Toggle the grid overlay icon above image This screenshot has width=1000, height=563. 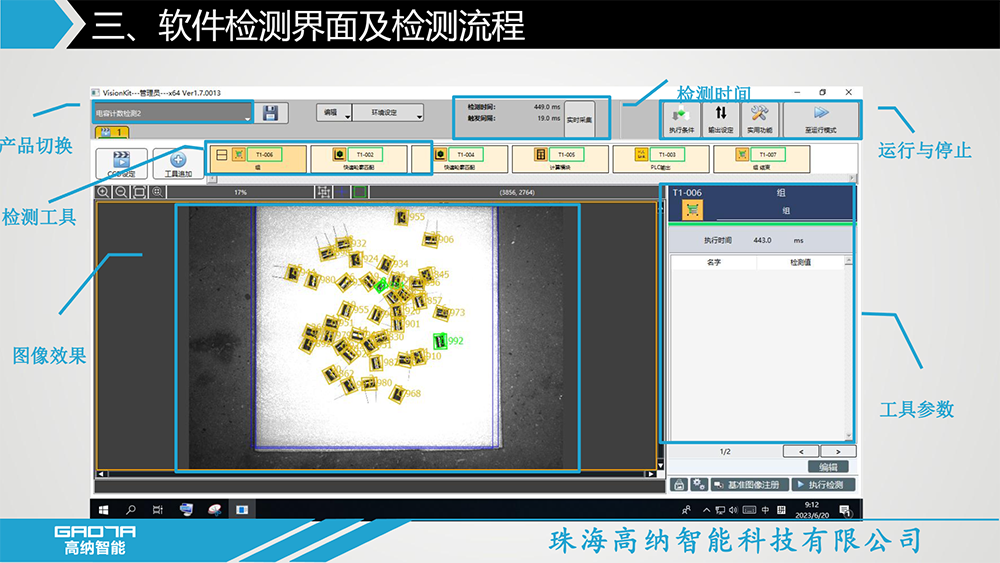pos(324,192)
